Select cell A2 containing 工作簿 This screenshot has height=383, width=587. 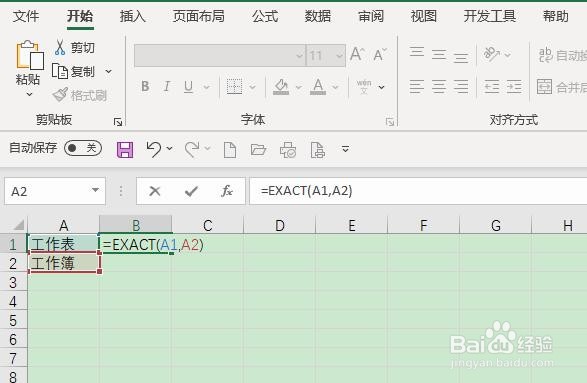[64, 263]
